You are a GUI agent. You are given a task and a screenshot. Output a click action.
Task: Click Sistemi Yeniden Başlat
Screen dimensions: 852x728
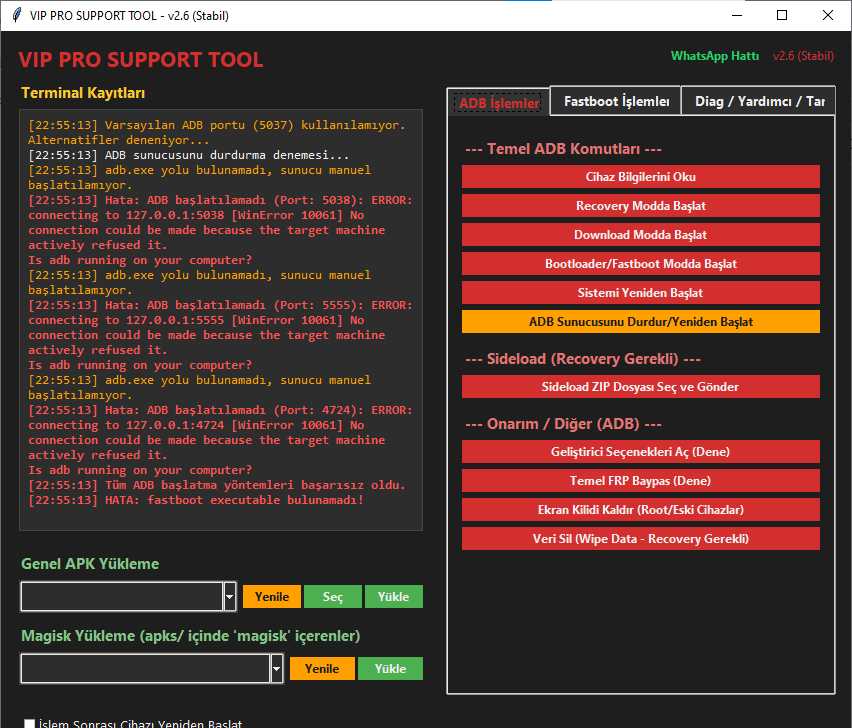click(640, 294)
